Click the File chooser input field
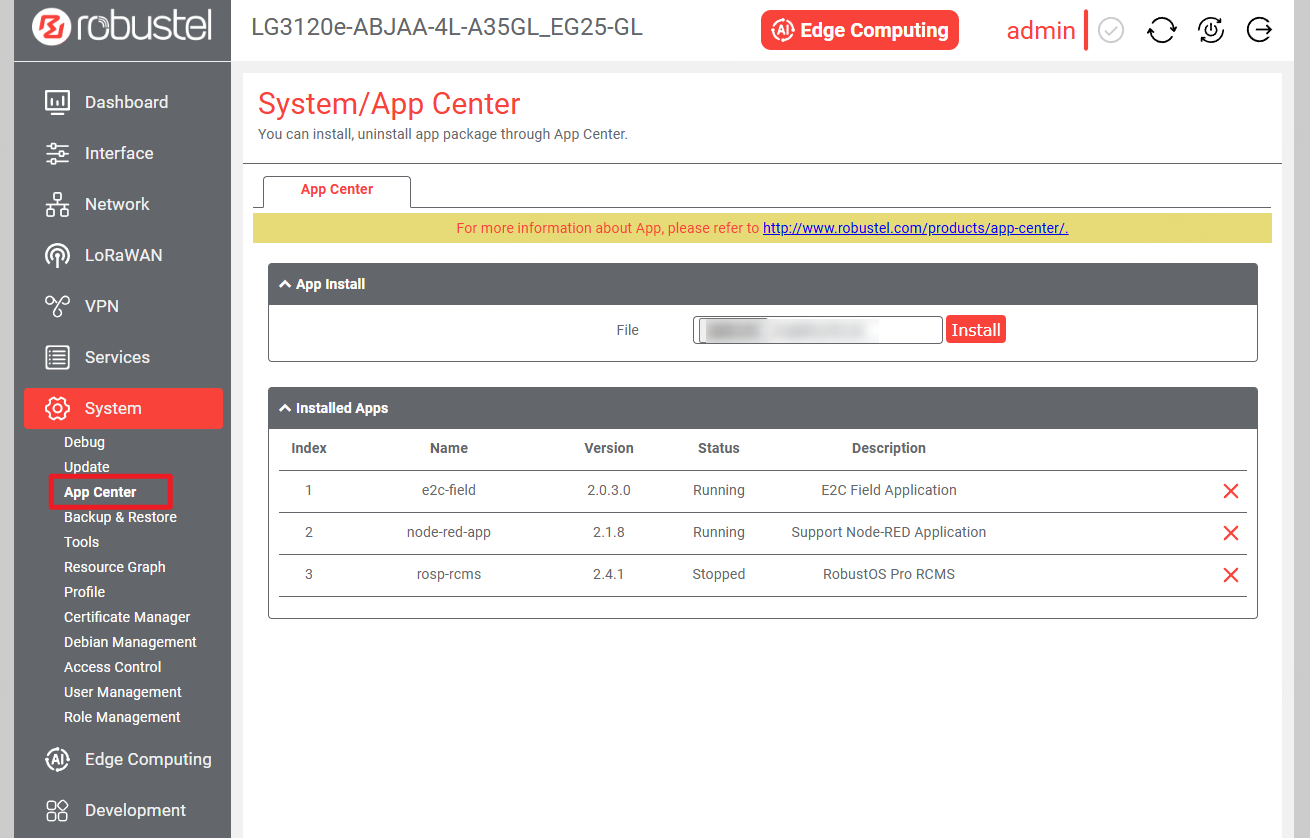 pos(818,330)
